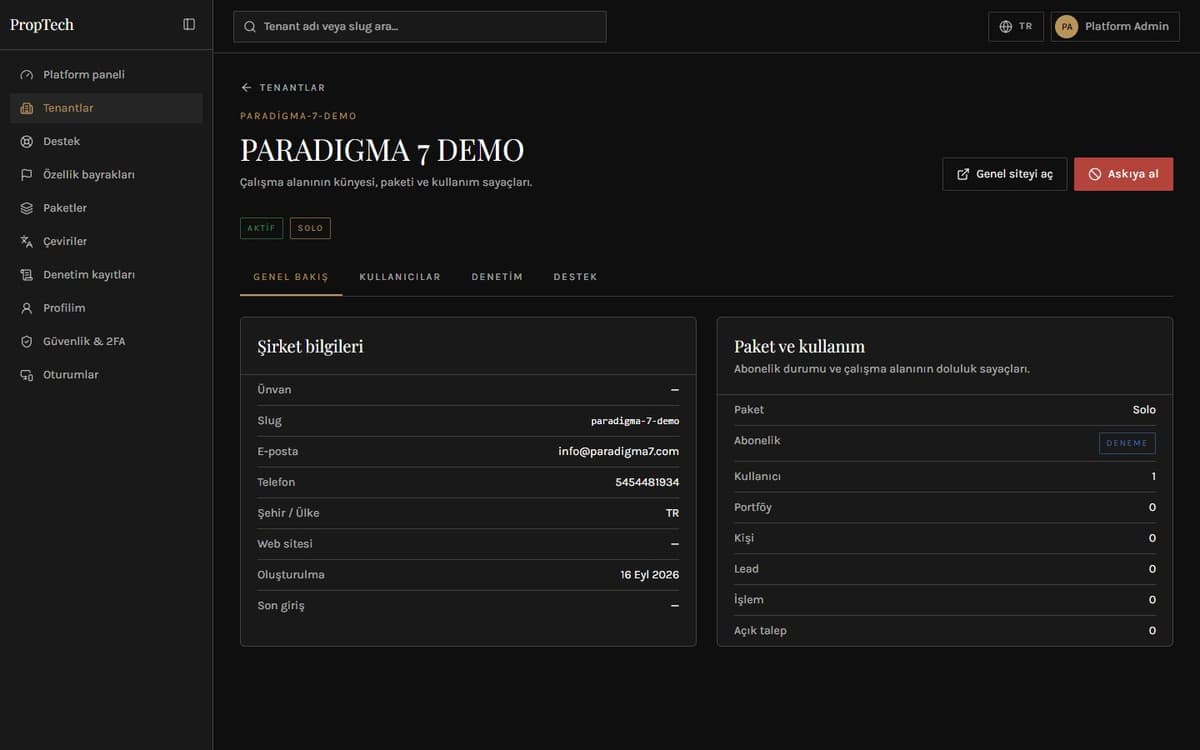Click the Güvenlik & 2FA shield icon

pos(27,342)
